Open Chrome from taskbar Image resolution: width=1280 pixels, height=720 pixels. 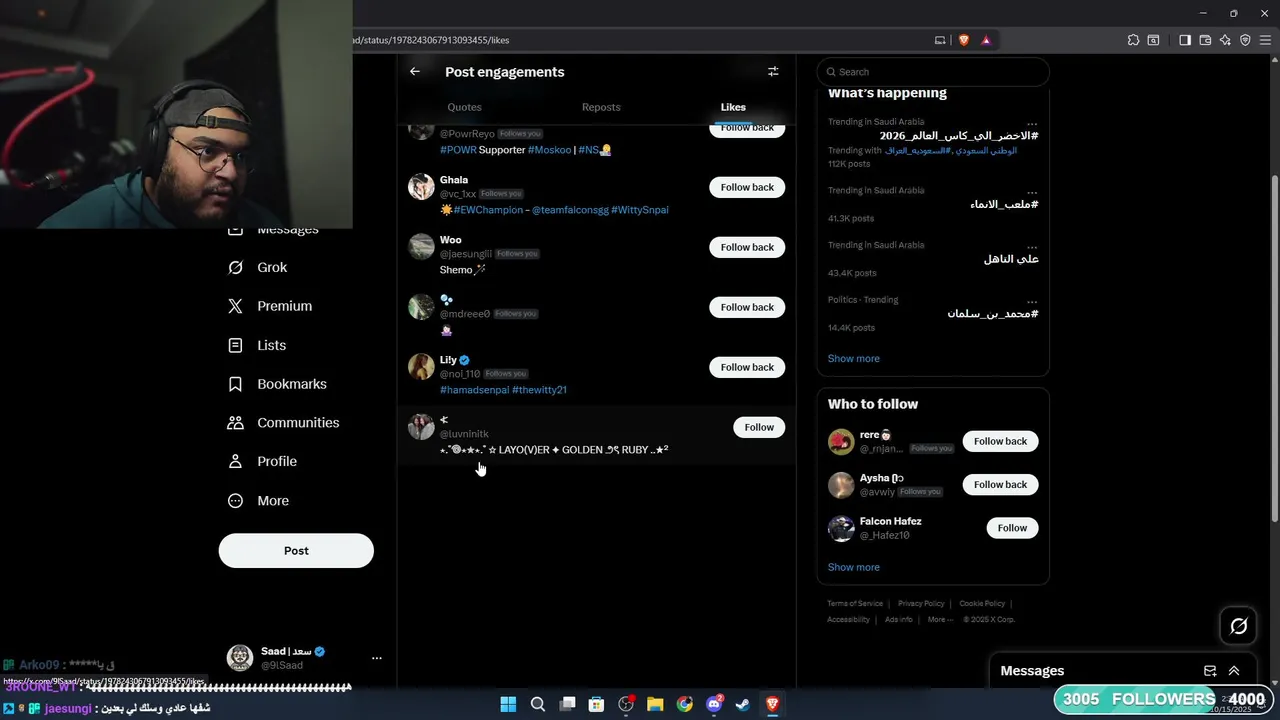point(684,704)
